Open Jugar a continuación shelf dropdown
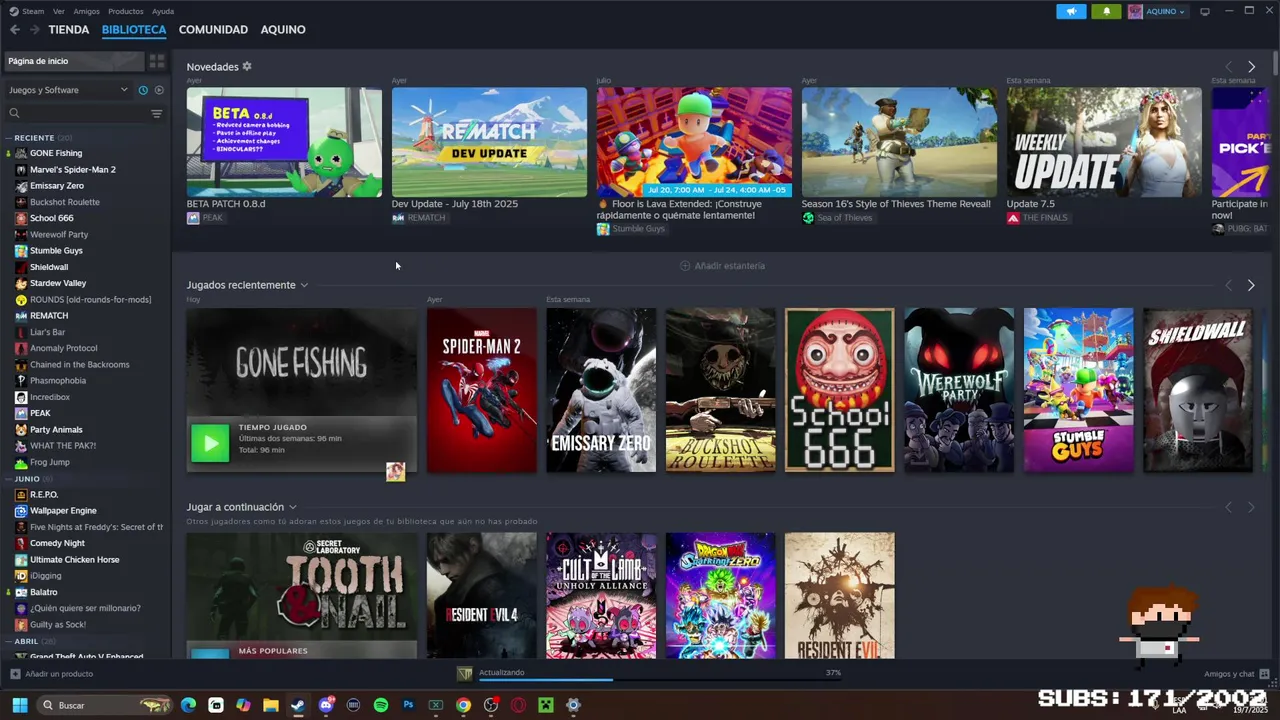This screenshot has height=720, width=1280. (292, 507)
